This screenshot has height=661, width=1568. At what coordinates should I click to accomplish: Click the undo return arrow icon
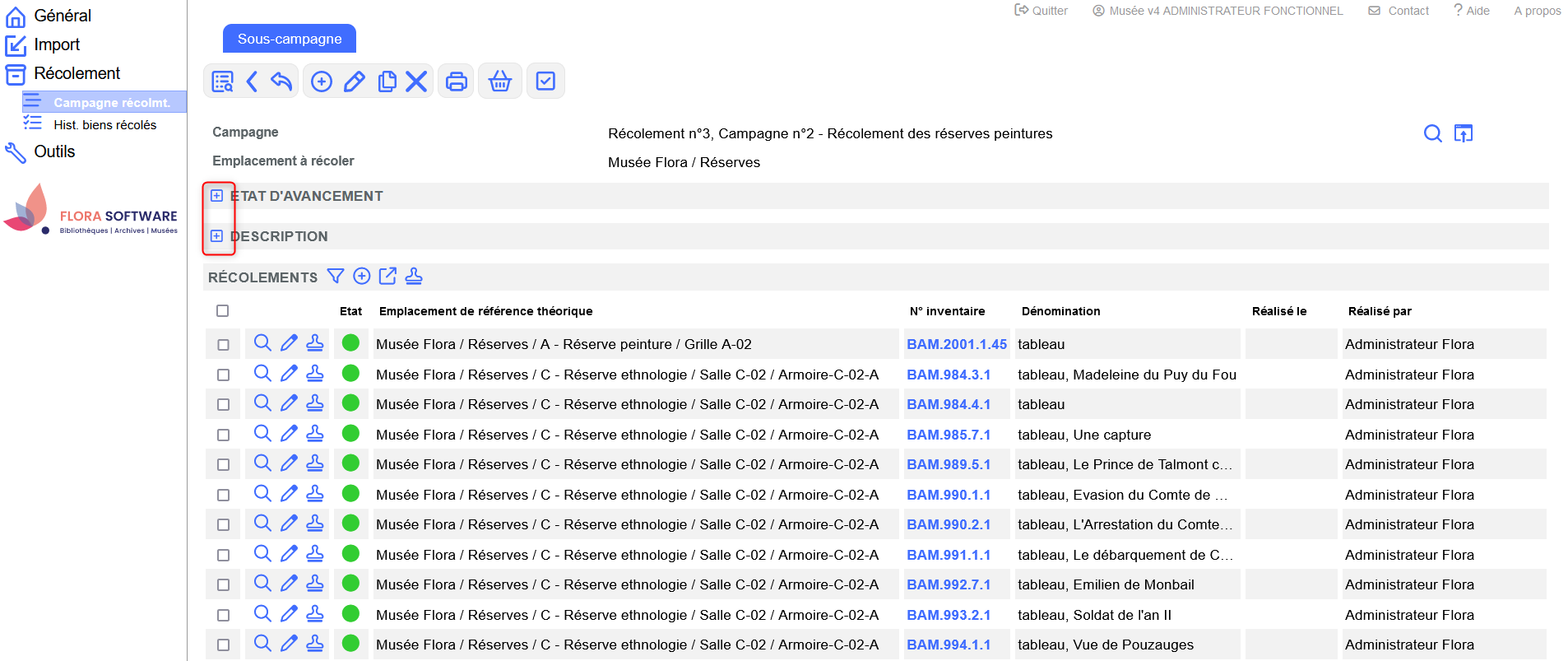tap(281, 81)
